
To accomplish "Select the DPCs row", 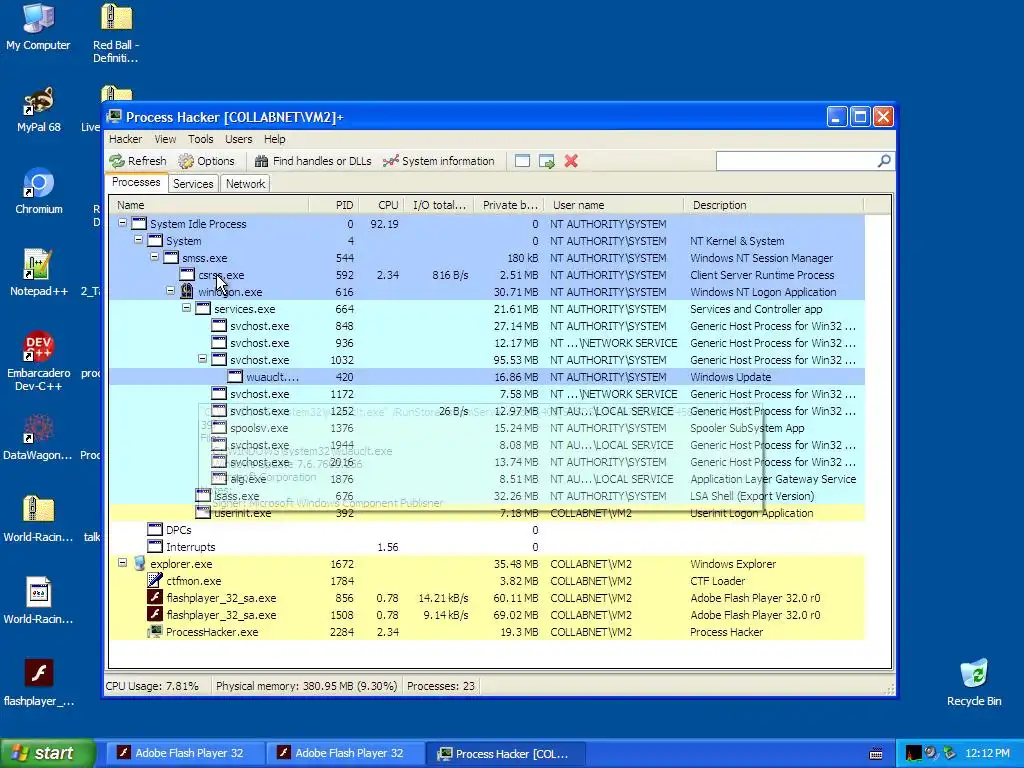I will [487, 530].
